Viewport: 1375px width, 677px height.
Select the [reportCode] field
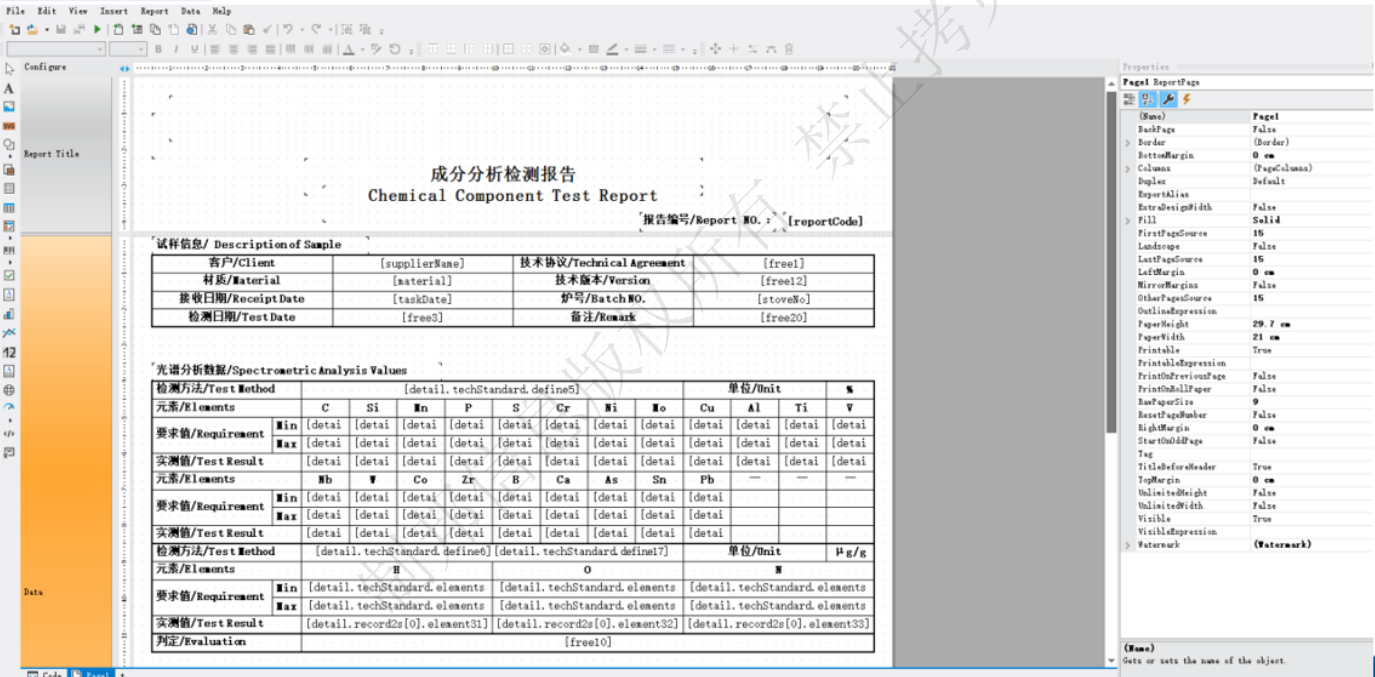tap(825, 221)
